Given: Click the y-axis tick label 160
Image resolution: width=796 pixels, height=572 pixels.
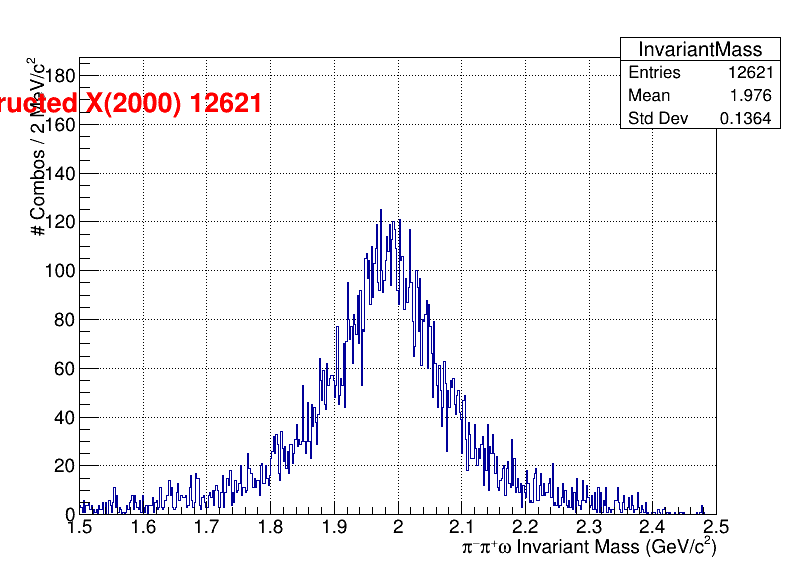Looking at the screenshot, I should point(60,124).
